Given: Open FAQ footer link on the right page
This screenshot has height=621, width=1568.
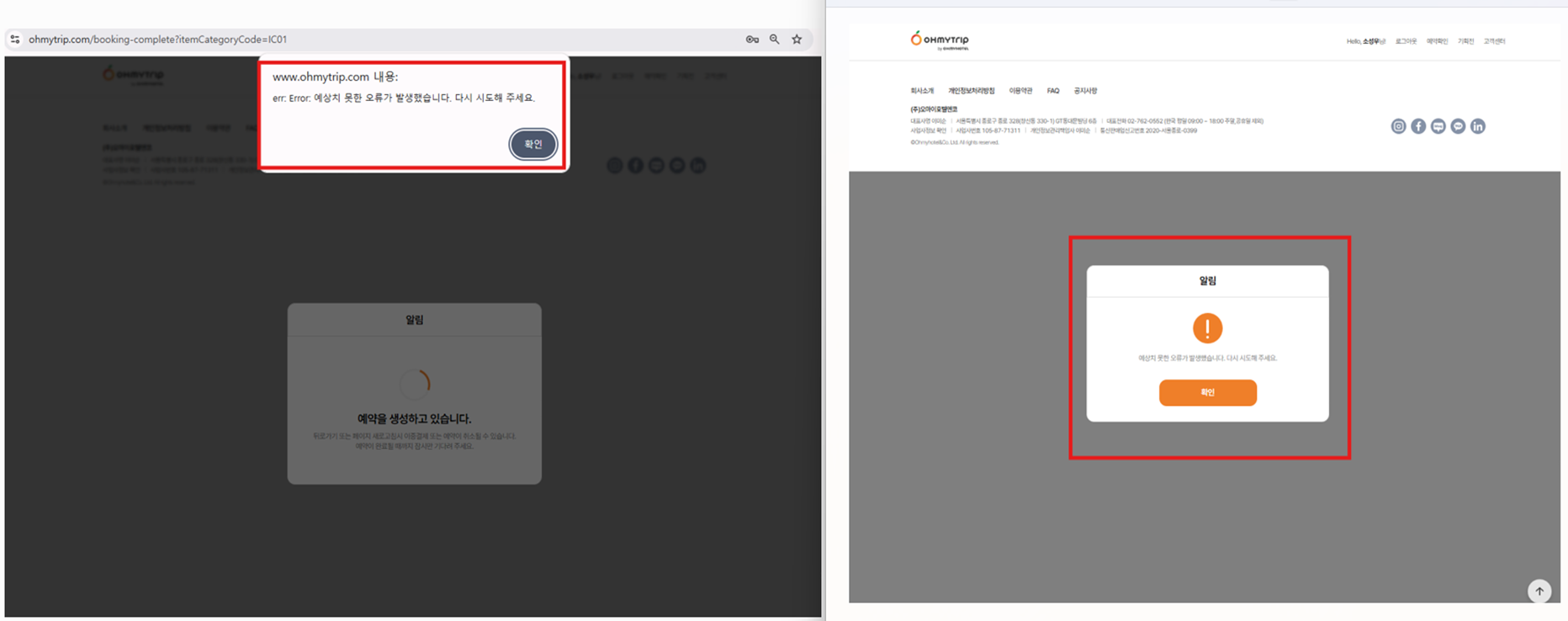Looking at the screenshot, I should pos(1053,91).
